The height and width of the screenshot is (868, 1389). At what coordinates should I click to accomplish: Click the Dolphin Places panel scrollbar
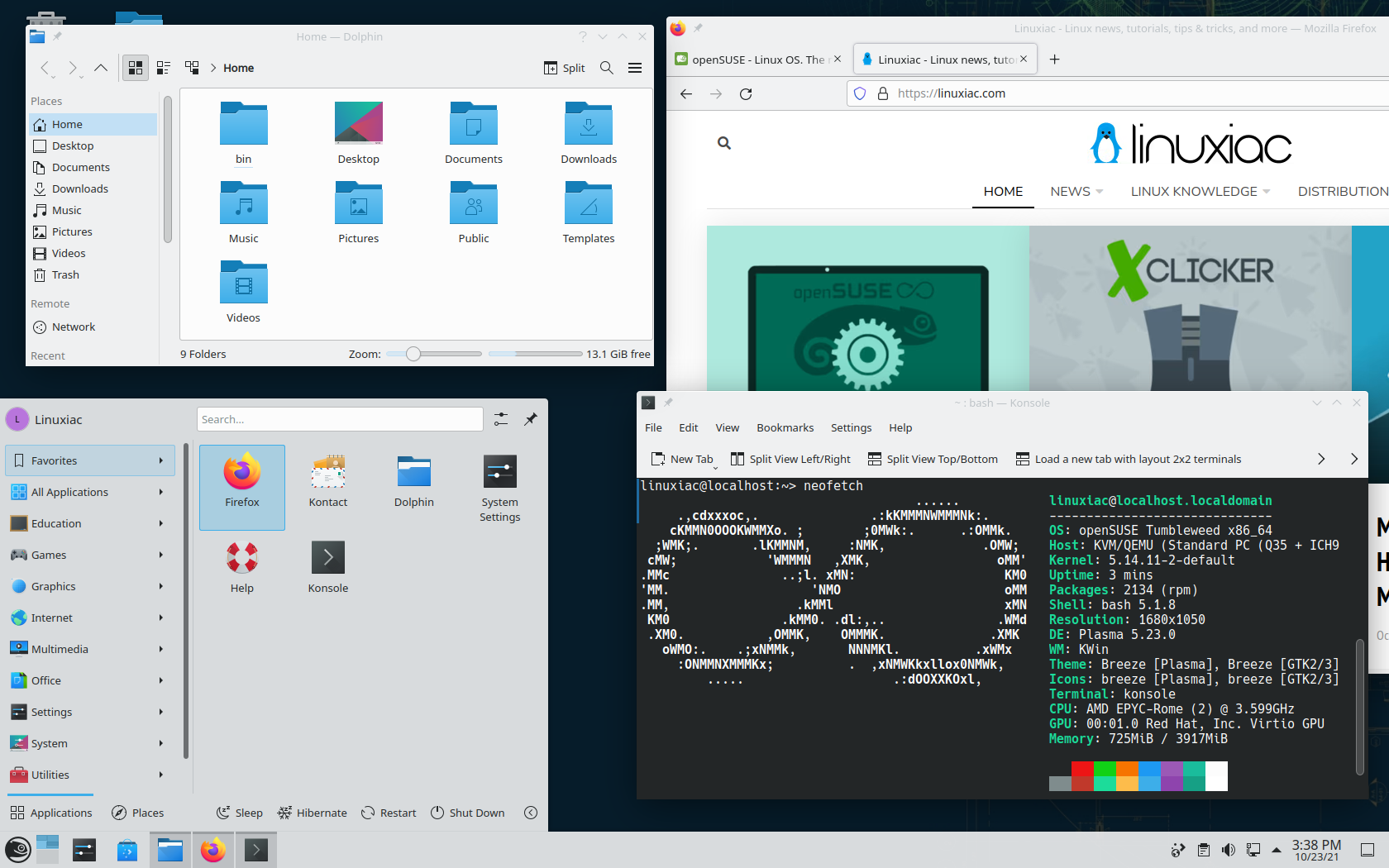click(168, 169)
